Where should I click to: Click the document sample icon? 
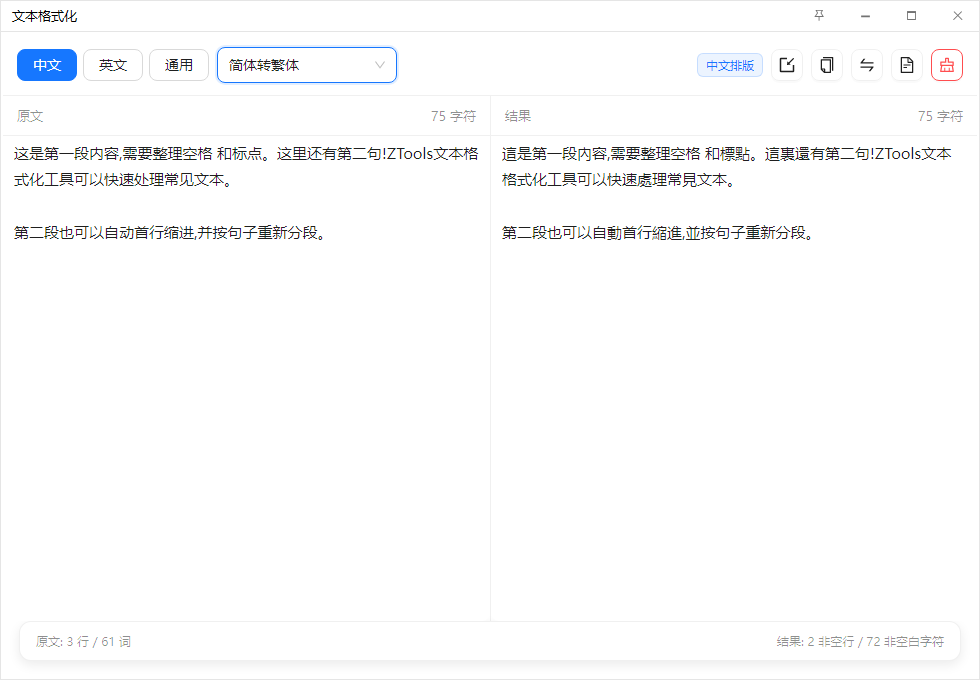coord(907,65)
